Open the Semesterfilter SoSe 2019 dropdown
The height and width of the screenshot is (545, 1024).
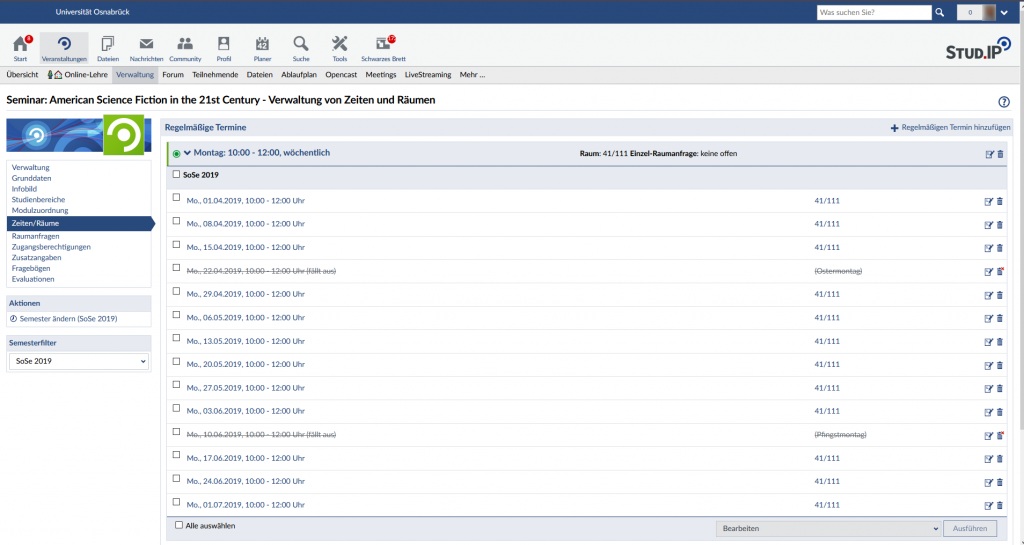point(78,361)
